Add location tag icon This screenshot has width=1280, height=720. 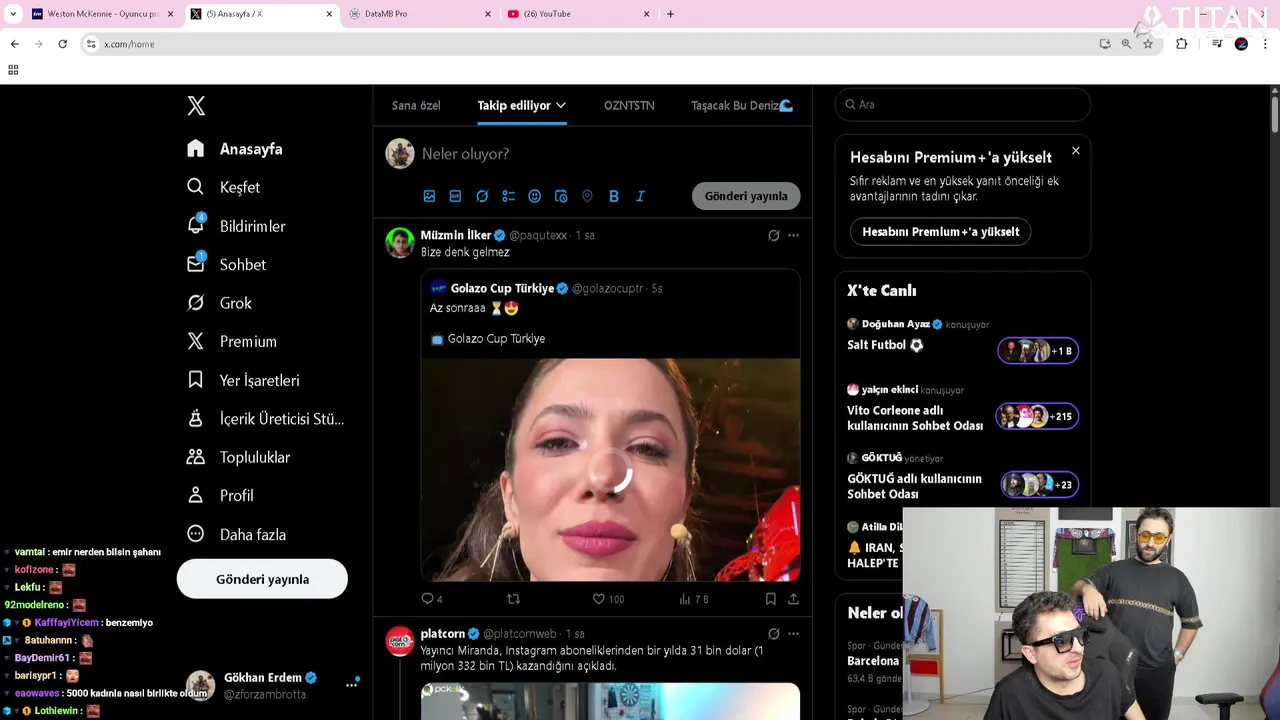tap(587, 196)
